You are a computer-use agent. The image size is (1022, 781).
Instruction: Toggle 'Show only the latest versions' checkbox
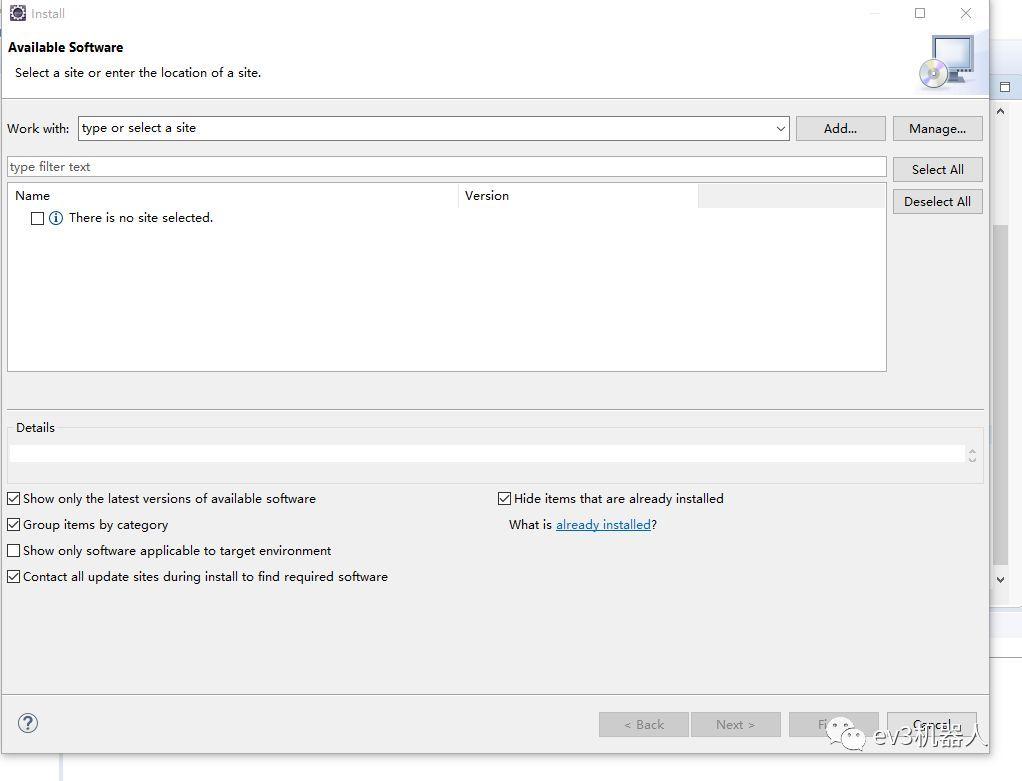[x=14, y=499]
